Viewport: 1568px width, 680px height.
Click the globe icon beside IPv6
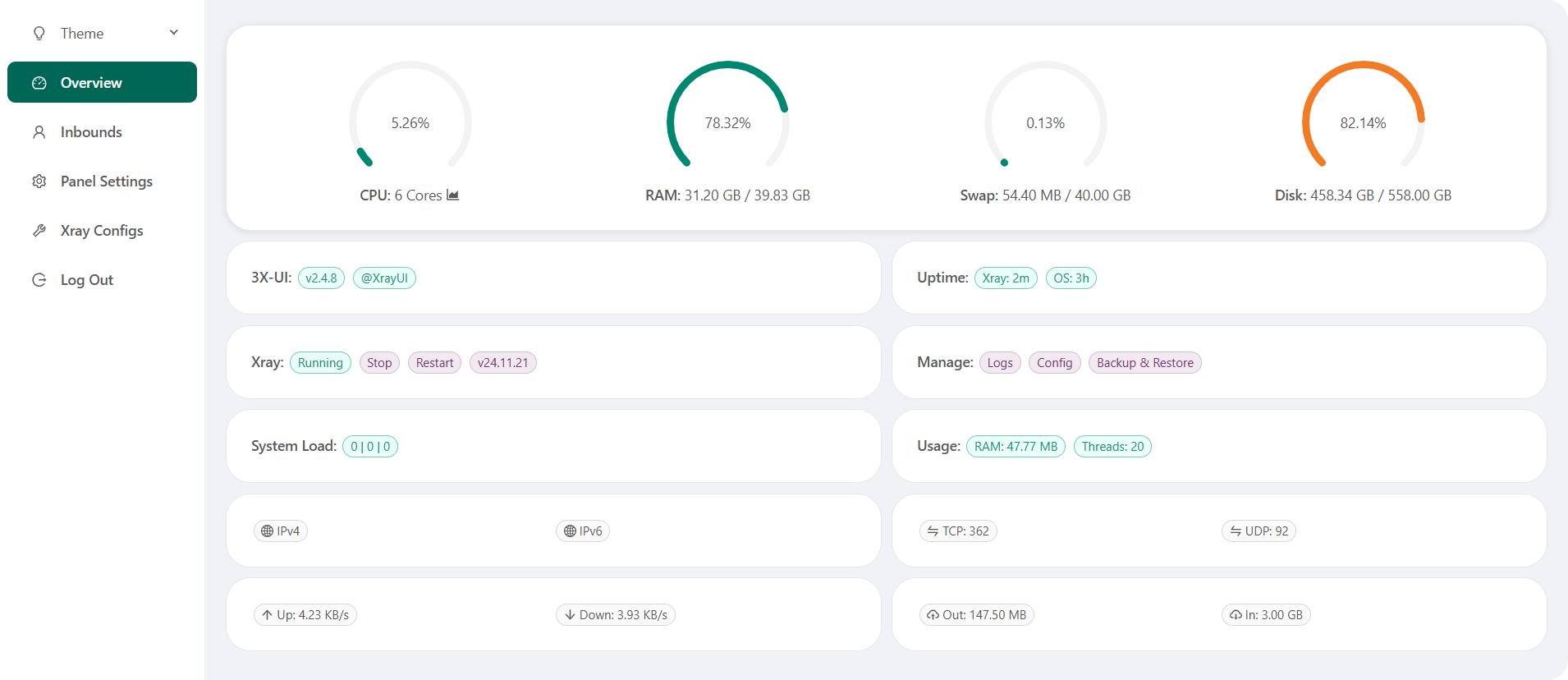tap(570, 531)
